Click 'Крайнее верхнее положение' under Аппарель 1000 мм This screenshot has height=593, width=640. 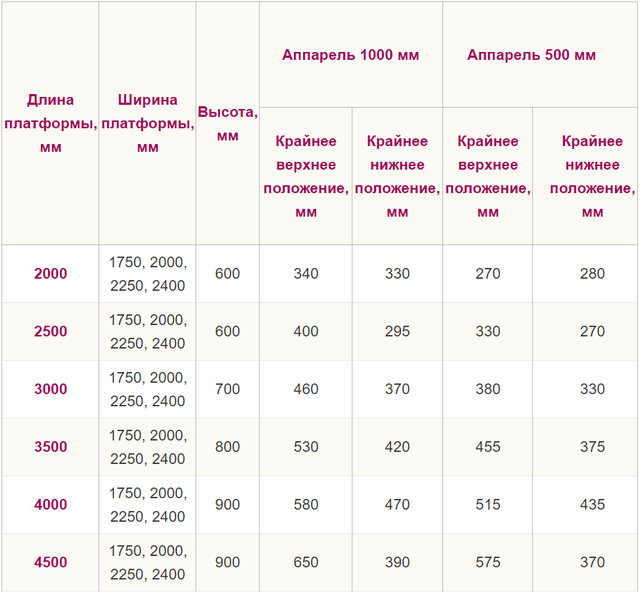(305, 176)
